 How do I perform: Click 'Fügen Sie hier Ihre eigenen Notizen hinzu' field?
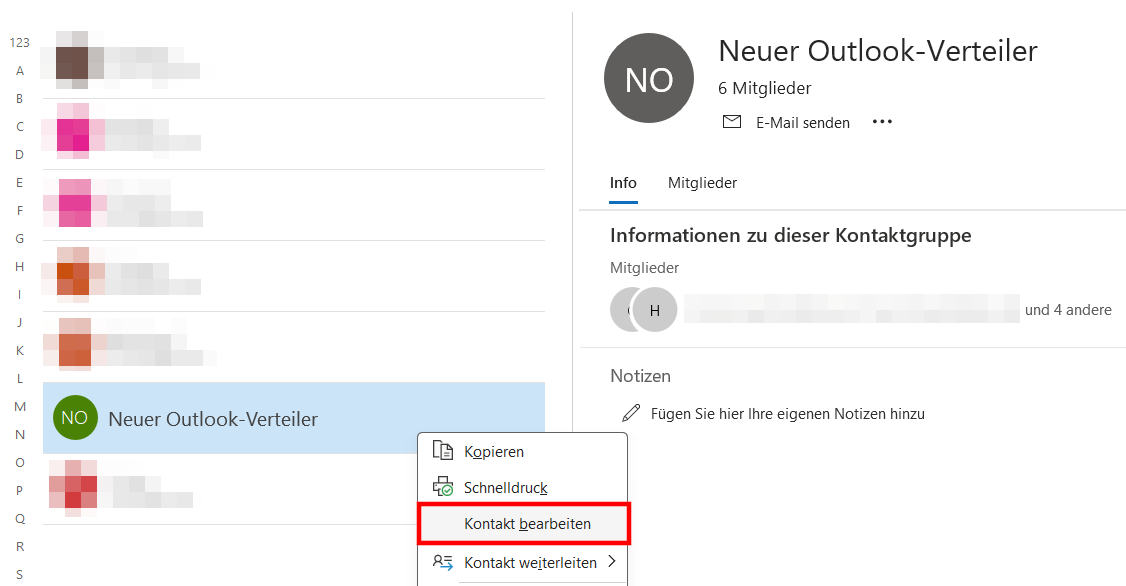788,414
